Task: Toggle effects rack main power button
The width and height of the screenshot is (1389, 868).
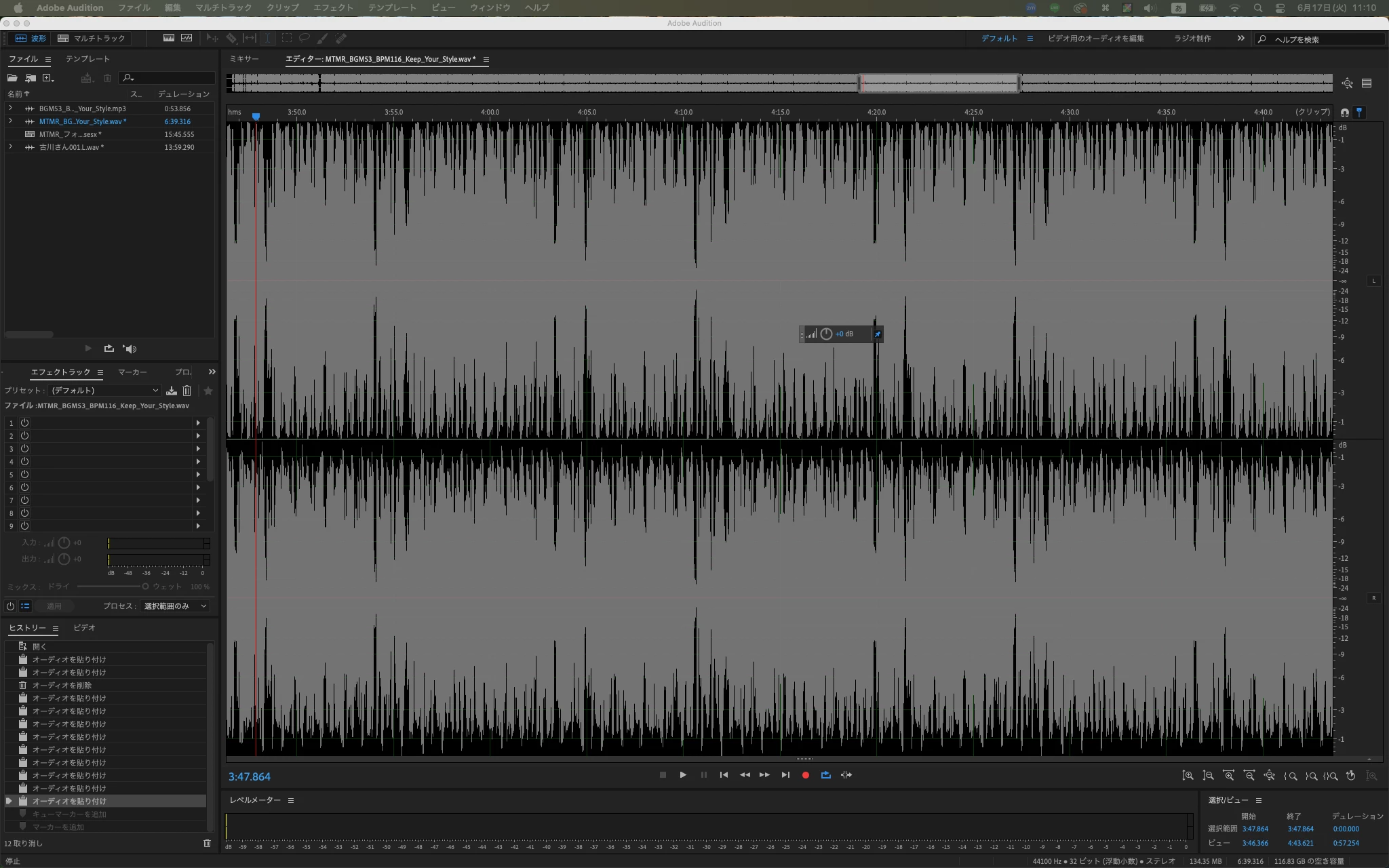Action: (x=10, y=606)
